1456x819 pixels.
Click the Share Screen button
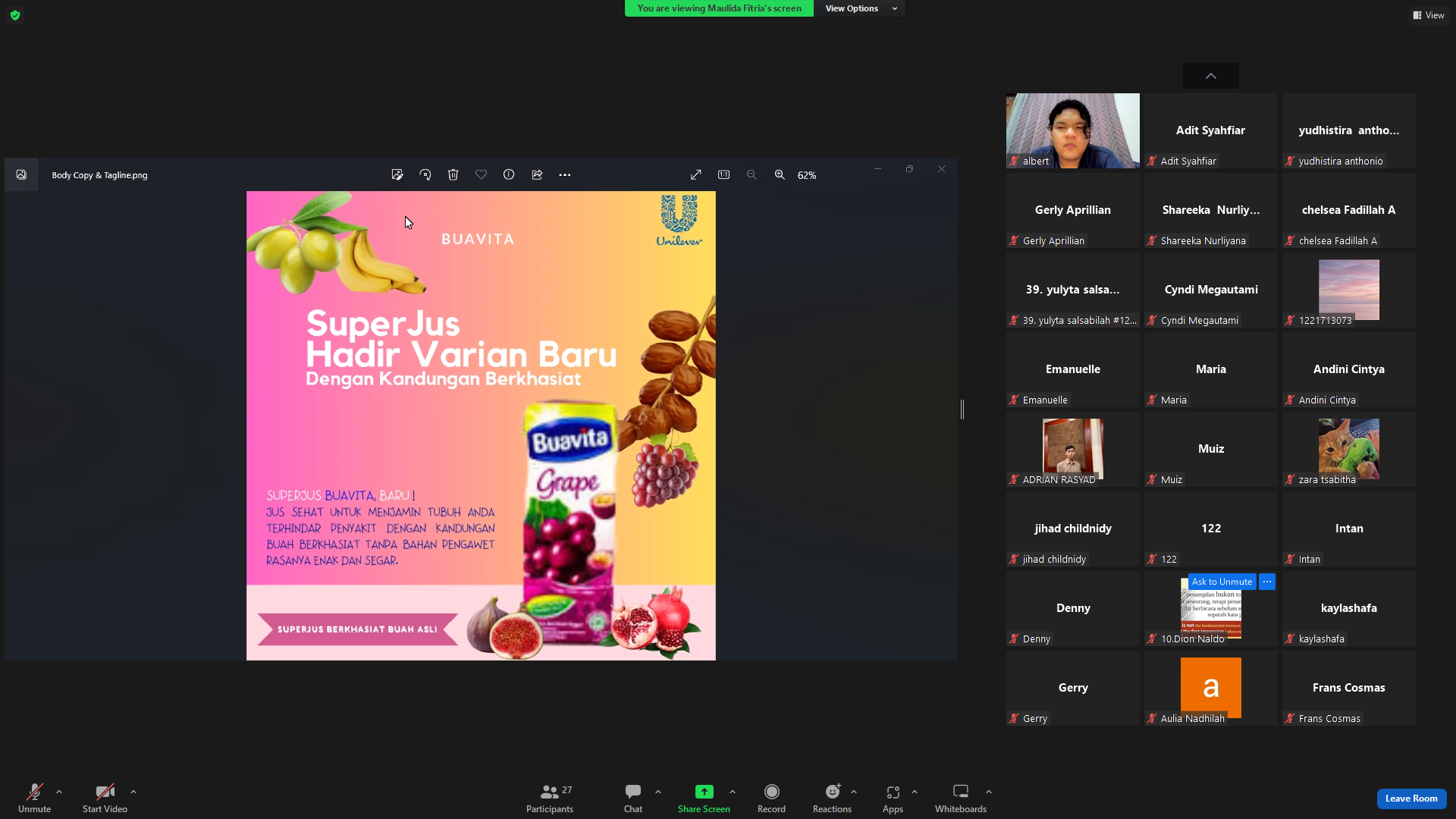pos(704,798)
